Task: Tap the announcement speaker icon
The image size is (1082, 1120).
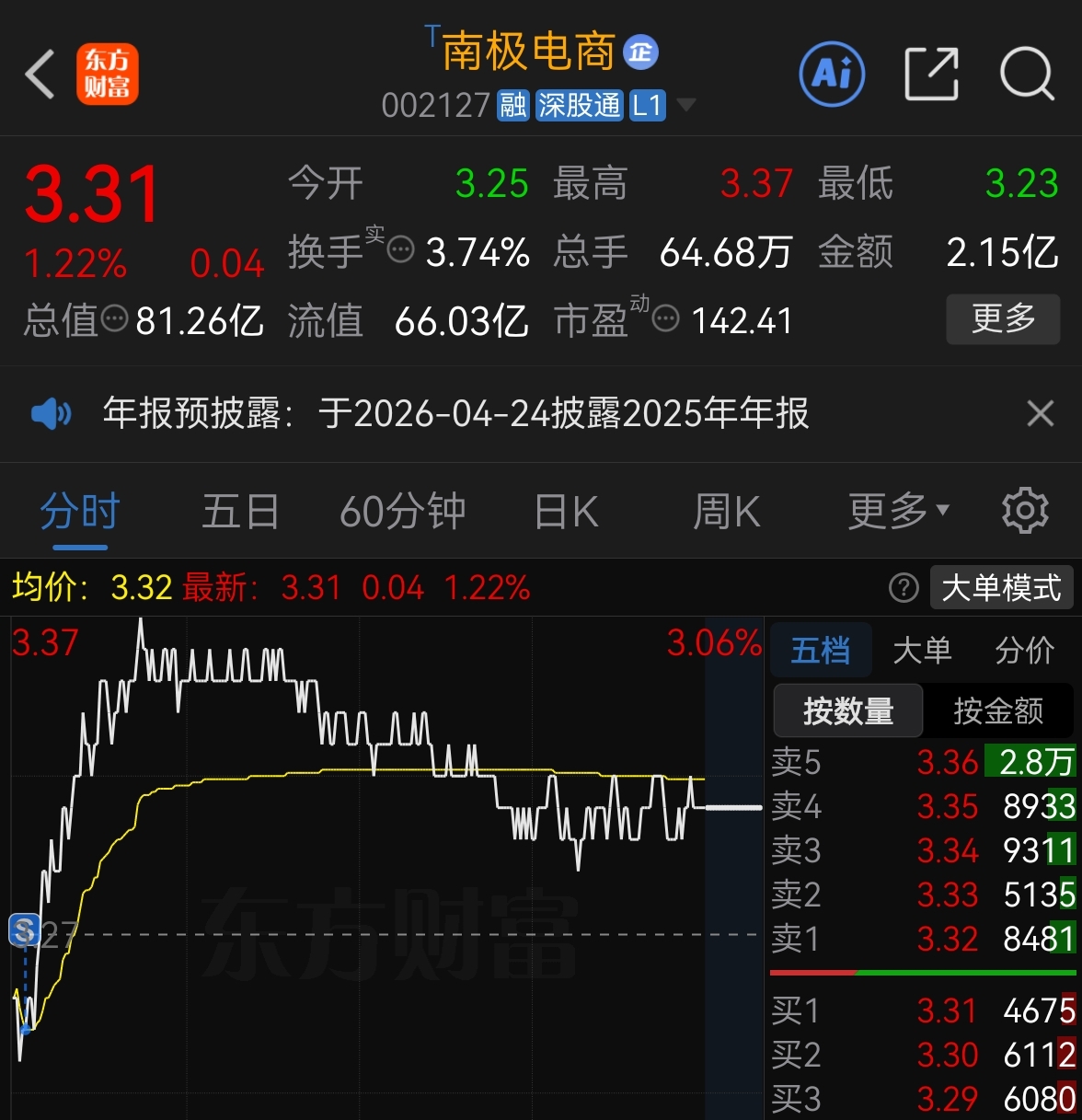Action: 51,414
